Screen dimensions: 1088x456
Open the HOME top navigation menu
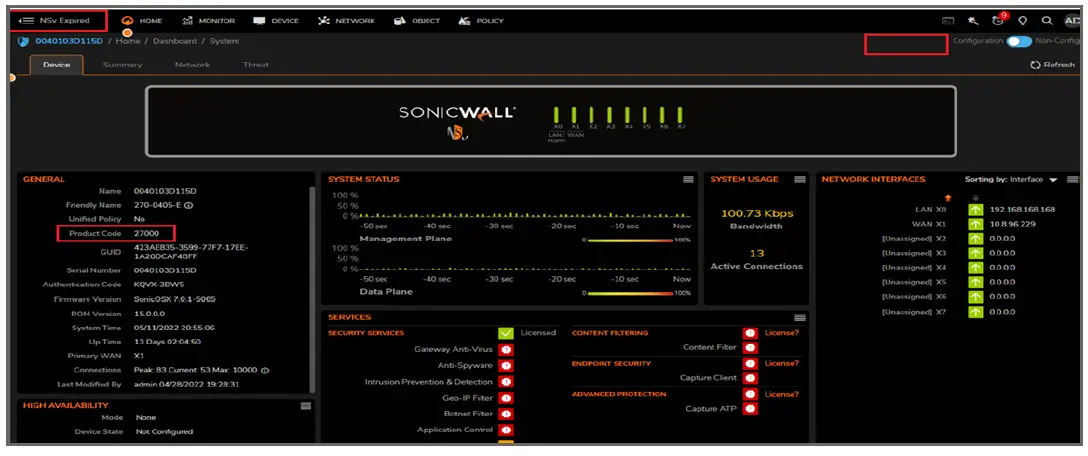pos(142,21)
